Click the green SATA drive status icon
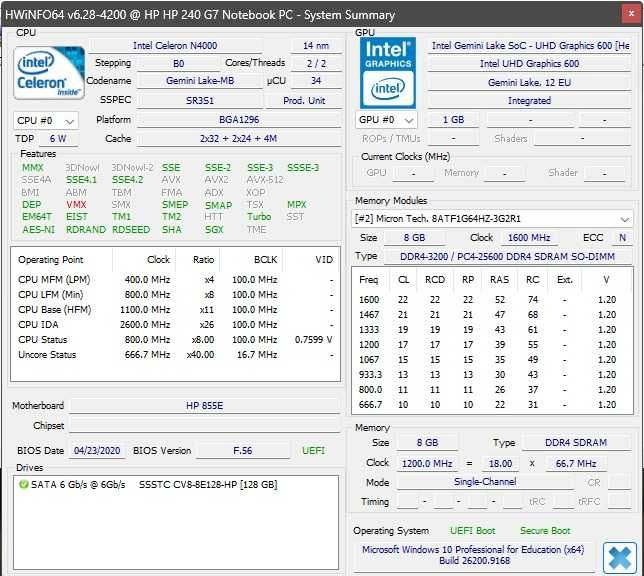This screenshot has height=576, width=644. pos(23,485)
